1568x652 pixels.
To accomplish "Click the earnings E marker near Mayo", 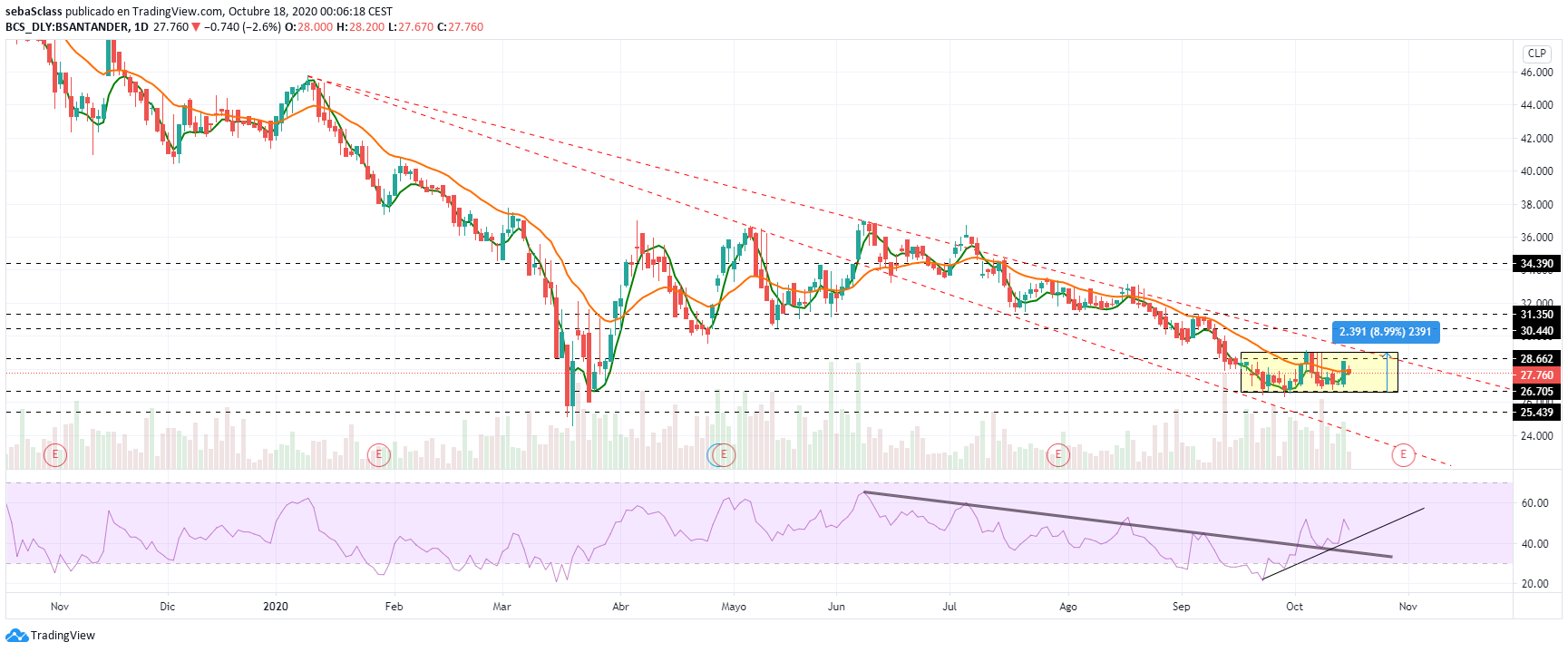I will [724, 454].
